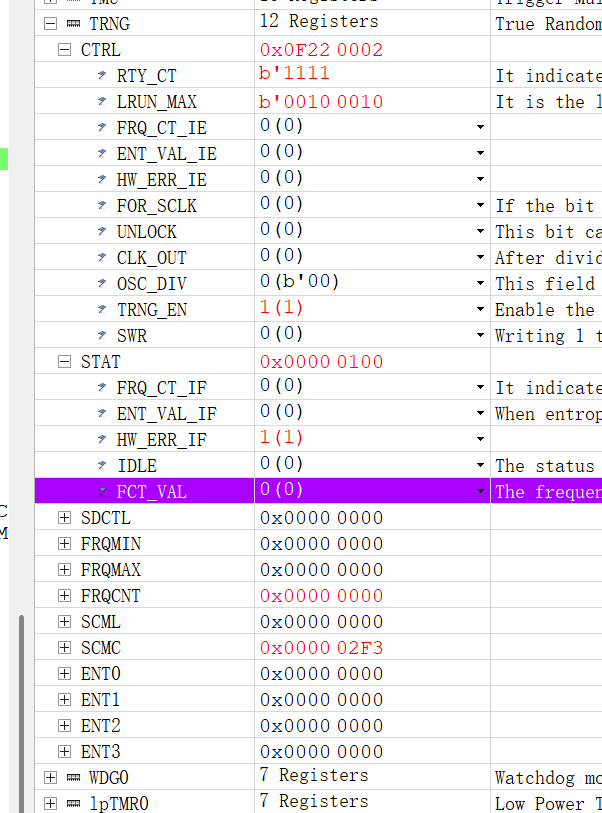Click the TRNG_EN bitfield icon
The height and width of the screenshot is (813, 602).
coord(102,310)
